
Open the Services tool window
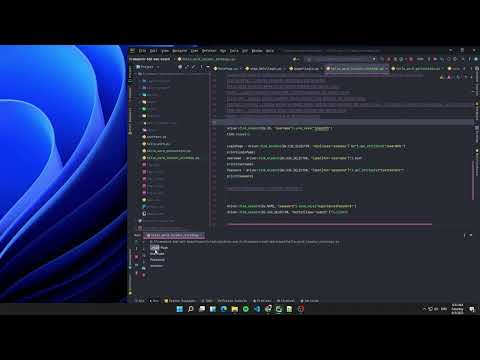pos(310,301)
